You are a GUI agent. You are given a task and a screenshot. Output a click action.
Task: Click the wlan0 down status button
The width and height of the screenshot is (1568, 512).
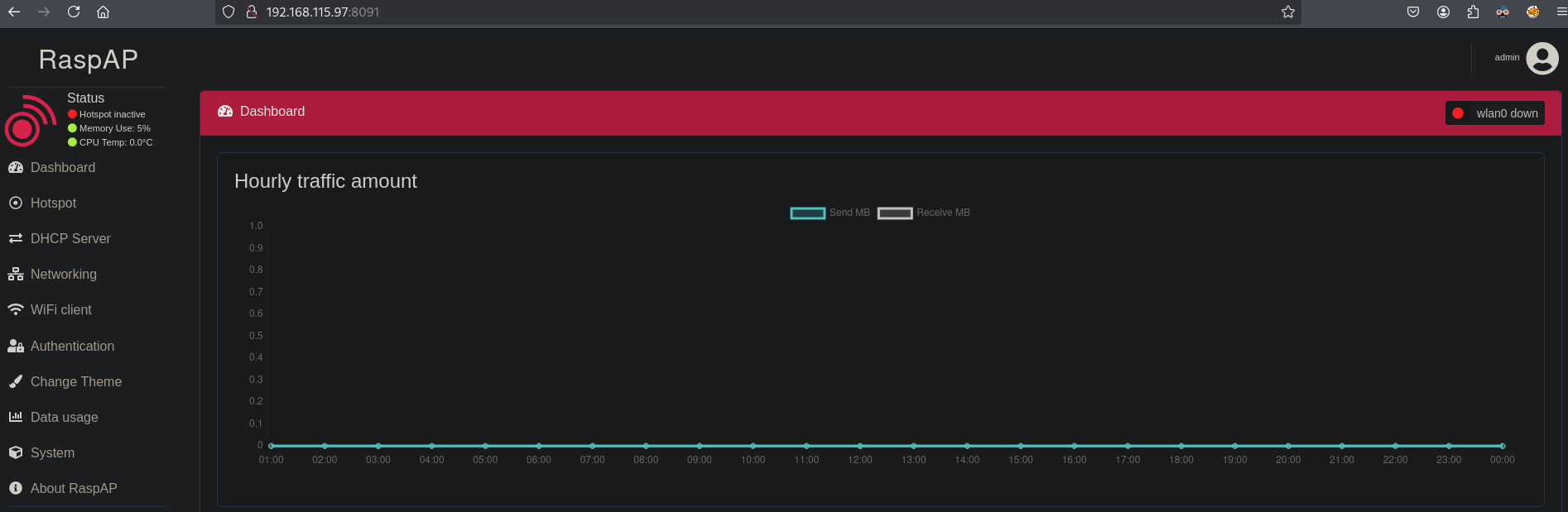click(x=1495, y=113)
